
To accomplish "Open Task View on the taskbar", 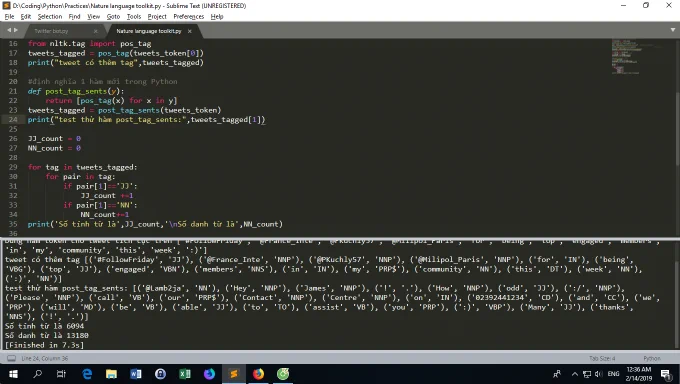I will pyautogui.click(x=61, y=374).
